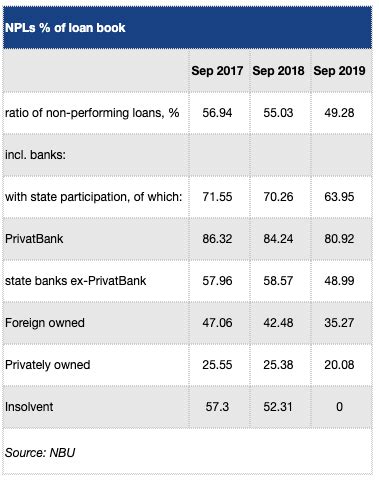
Task: Select the PrivatBank row label
Action: coord(34,239)
